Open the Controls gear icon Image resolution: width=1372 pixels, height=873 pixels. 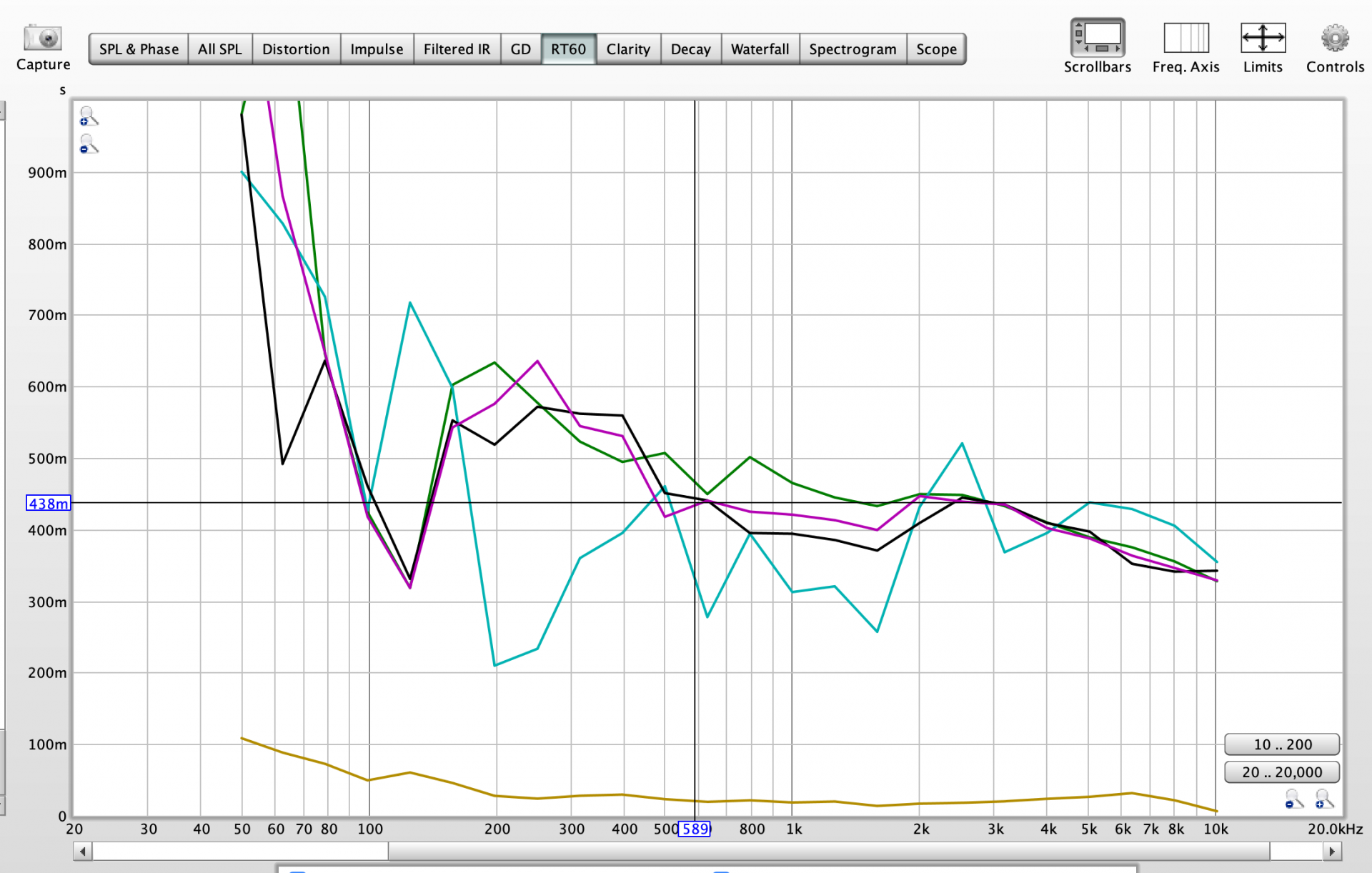[1334, 38]
